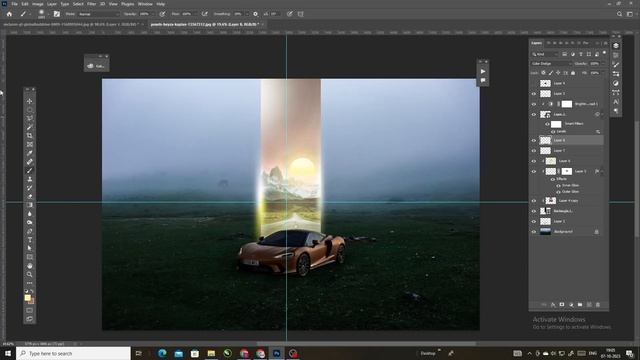The width and height of the screenshot is (640, 360).
Task: Toggle Smart Filters visibility eye
Action: pyautogui.click(x=547, y=124)
